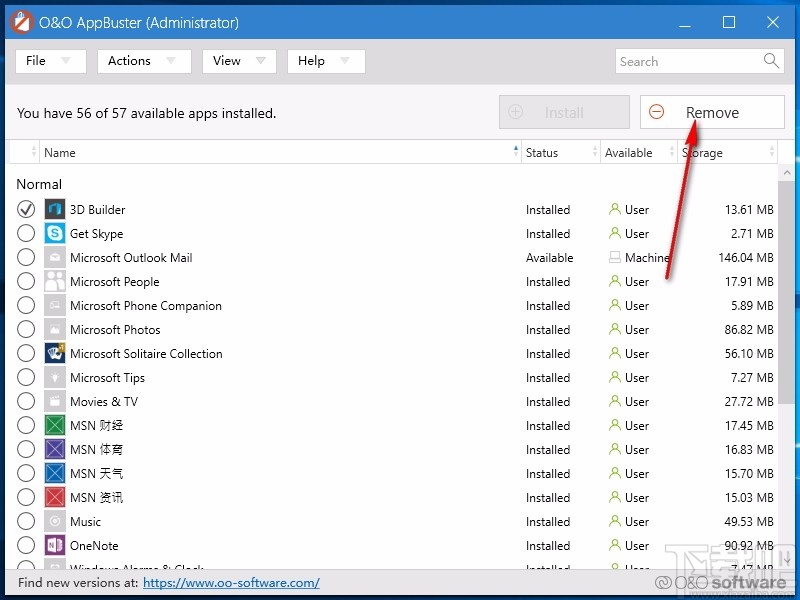Select the 3D Builder app icon
This screenshot has height=600, width=800.
pyautogui.click(x=53, y=209)
